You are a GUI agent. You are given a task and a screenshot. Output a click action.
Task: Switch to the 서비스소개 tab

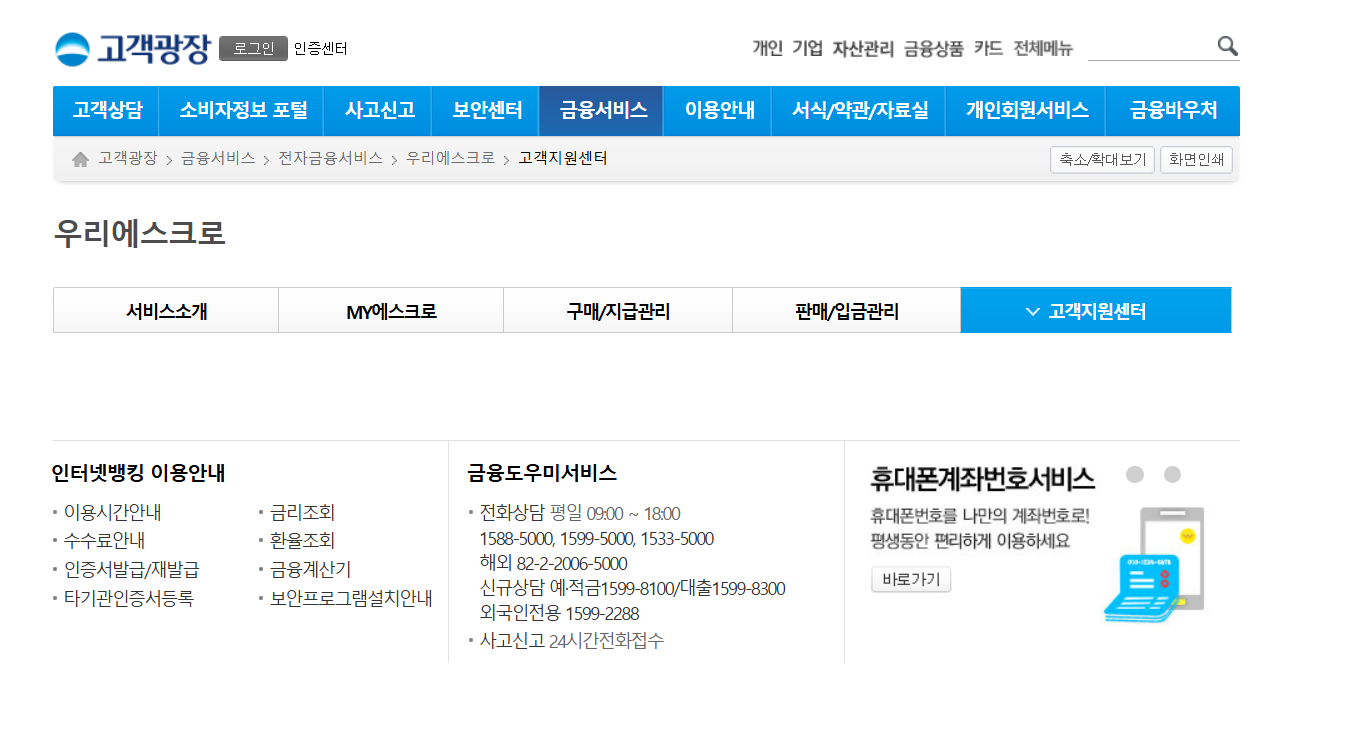(x=166, y=311)
